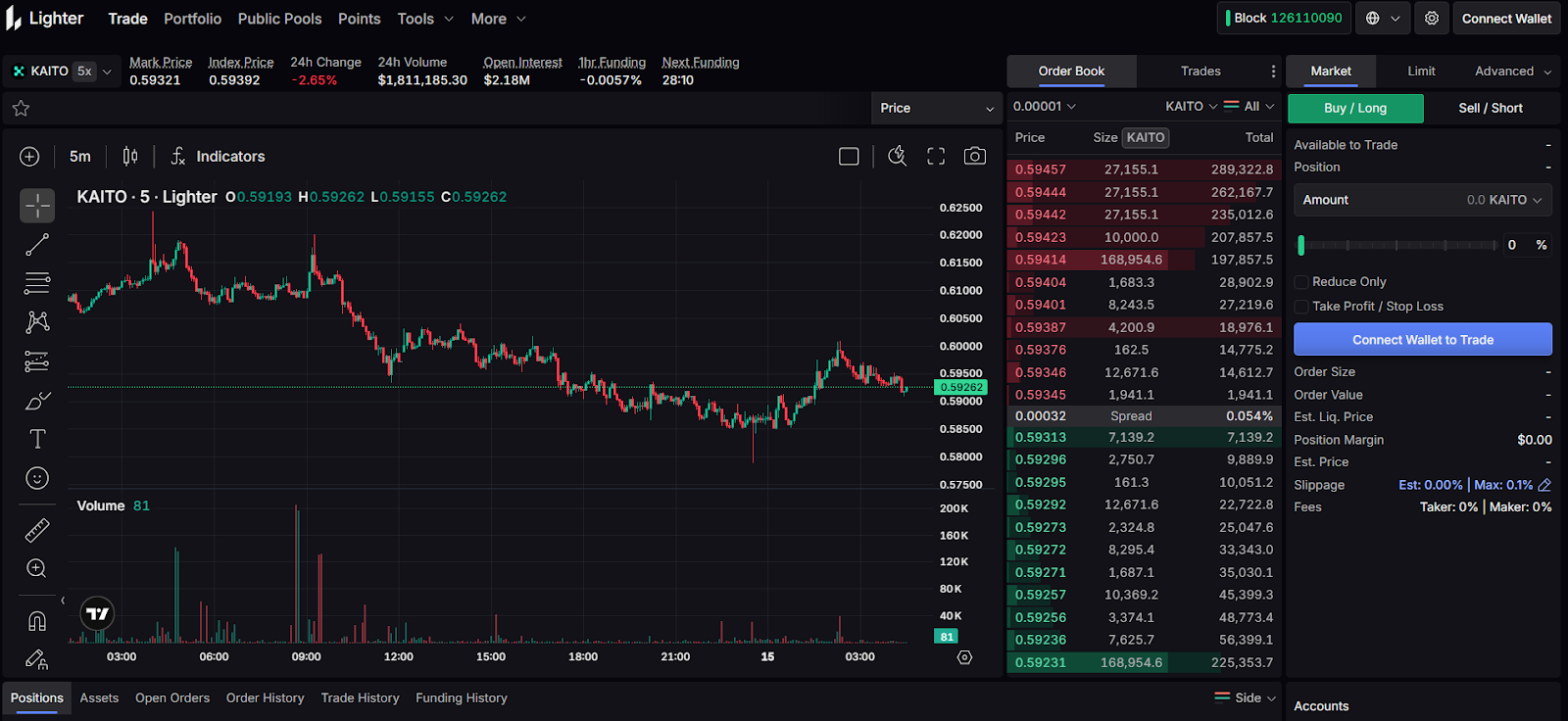Open the settings gear icon
The width and height of the screenshot is (1568, 721).
pos(1432,19)
